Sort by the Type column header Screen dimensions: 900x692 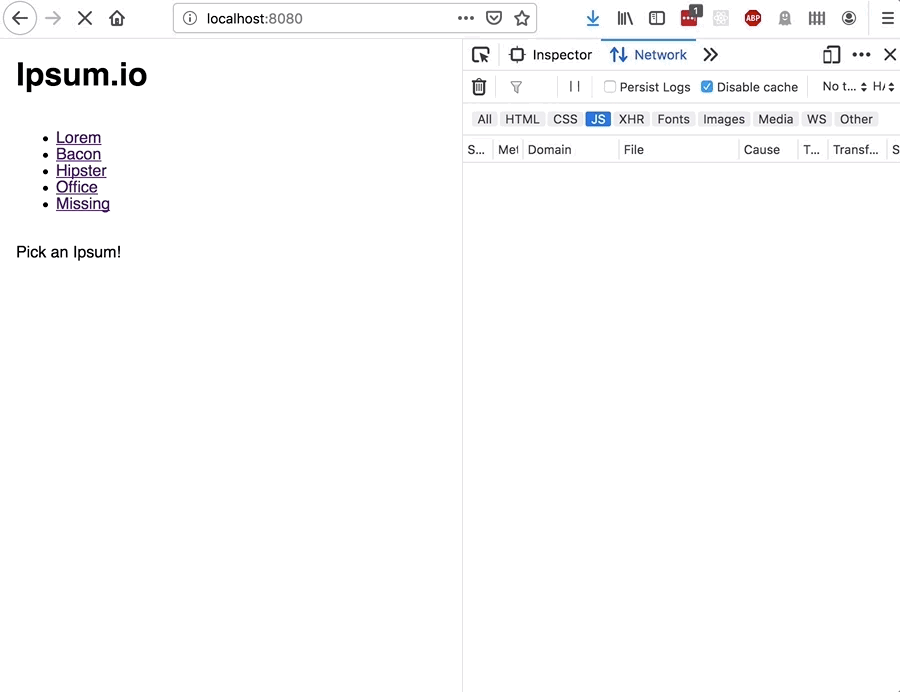[812, 150]
